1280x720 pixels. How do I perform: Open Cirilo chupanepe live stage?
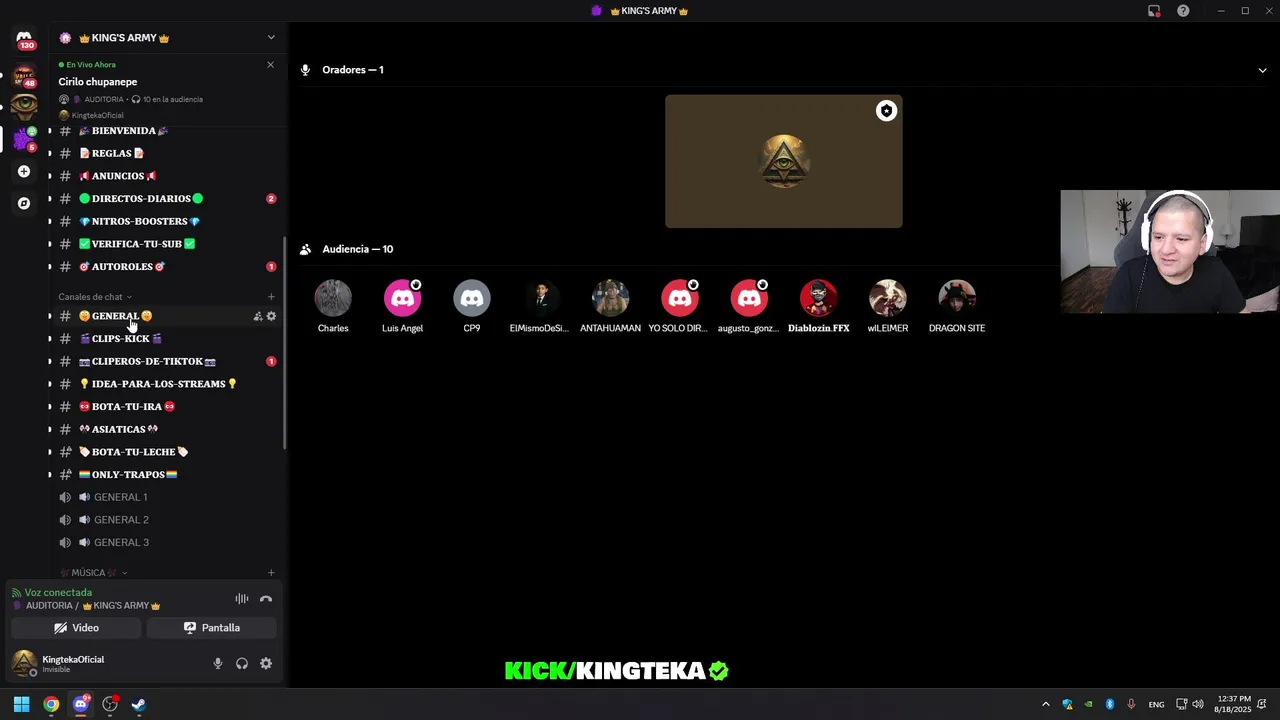pyautogui.click(x=98, y=82)
